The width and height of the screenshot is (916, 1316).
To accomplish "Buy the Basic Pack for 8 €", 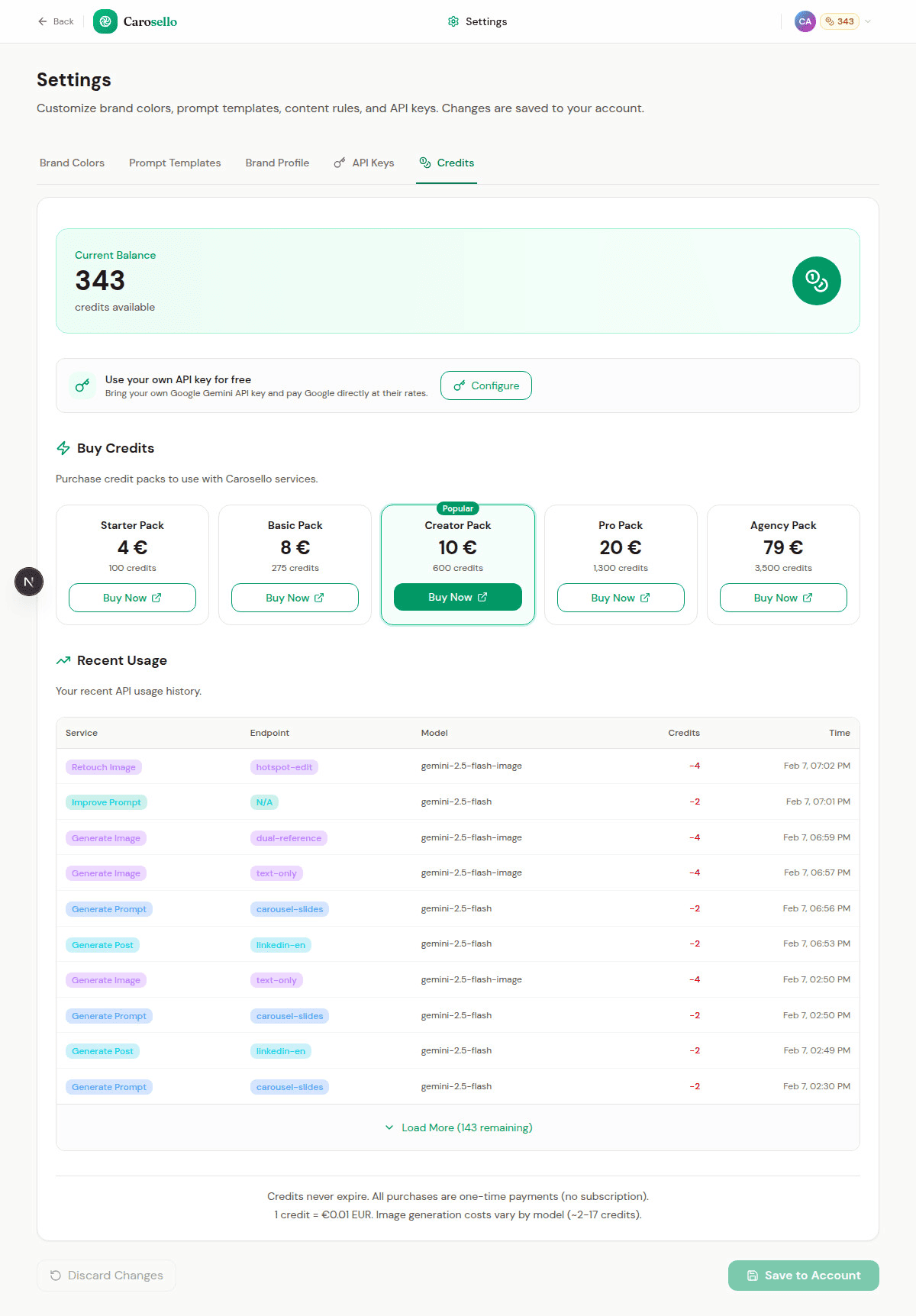I will (x=295, y=598).
